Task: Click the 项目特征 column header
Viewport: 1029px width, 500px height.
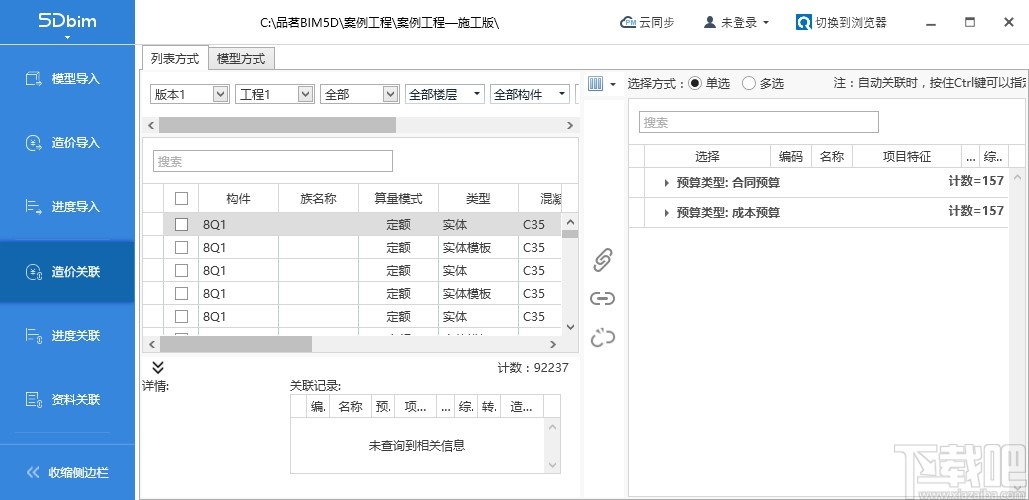Action: [907, 156]
